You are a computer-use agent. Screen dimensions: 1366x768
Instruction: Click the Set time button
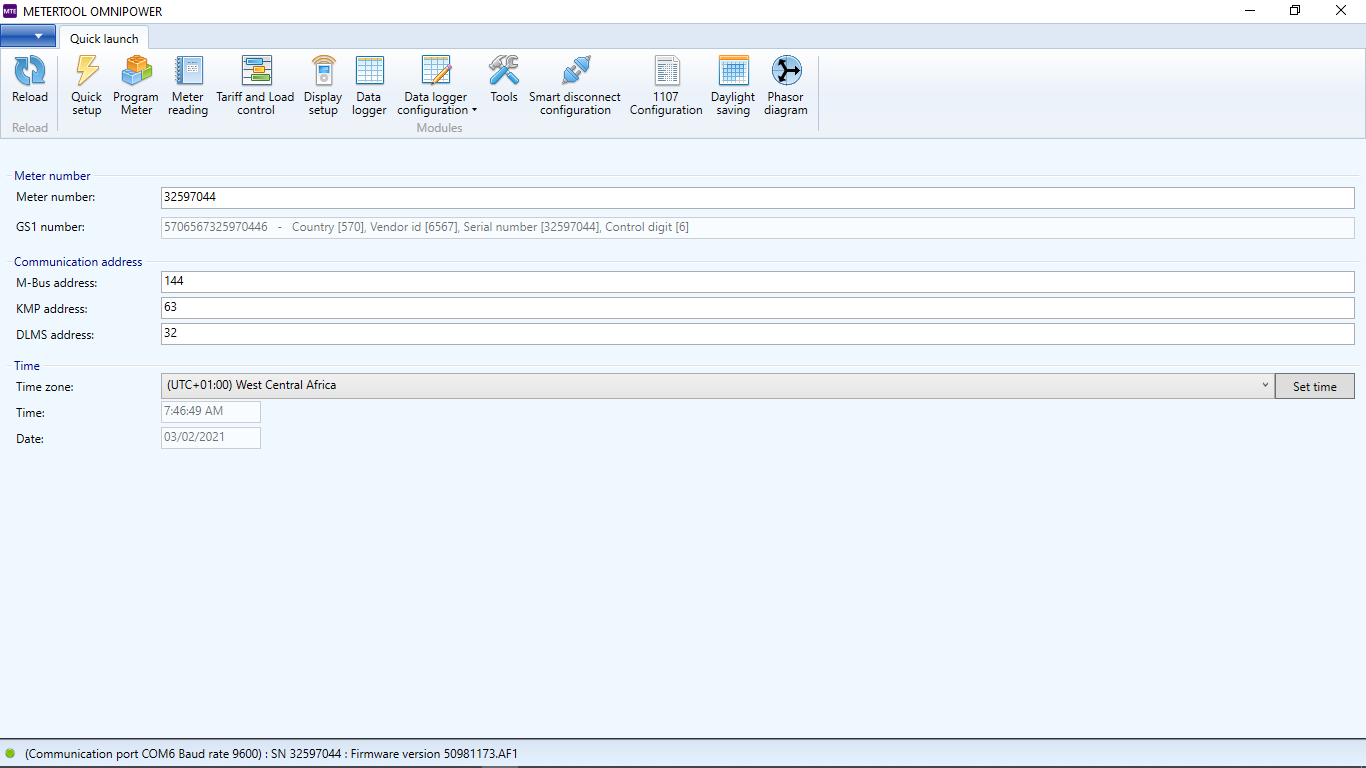coord(1315,386)
